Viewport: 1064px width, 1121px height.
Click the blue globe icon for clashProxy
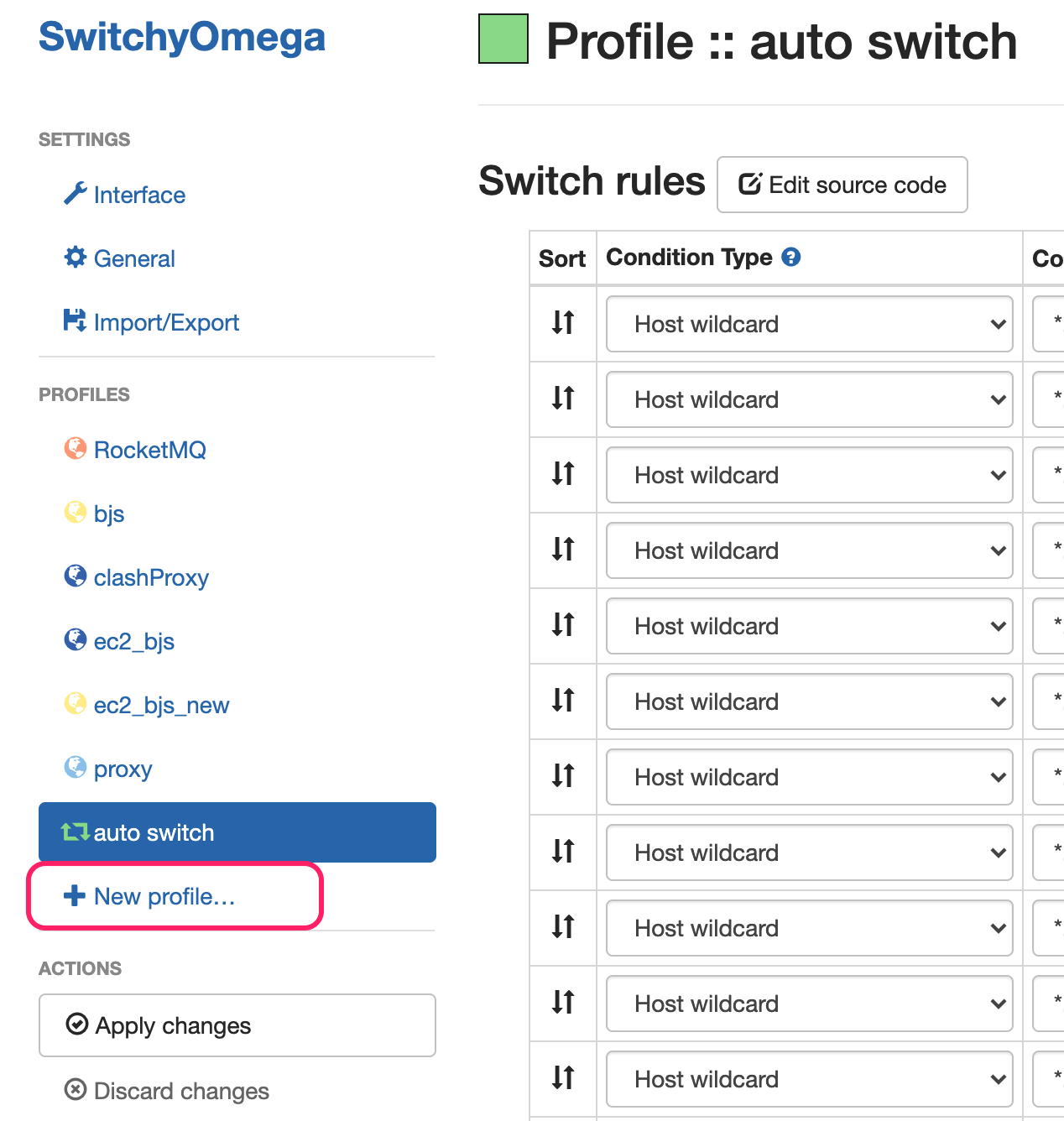[x=76, y=576]
